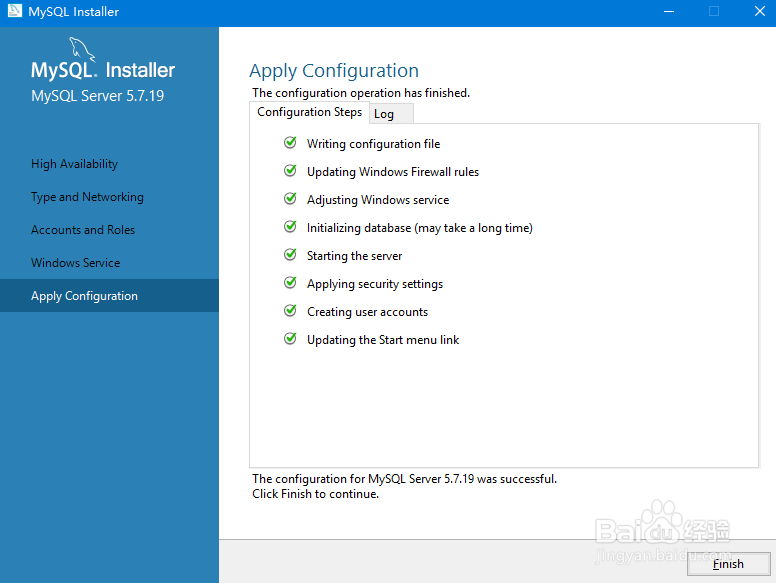This screenshot has width=776, height=583.
Task: Click the 'Writing configuration file' step text
Action: 373,144
